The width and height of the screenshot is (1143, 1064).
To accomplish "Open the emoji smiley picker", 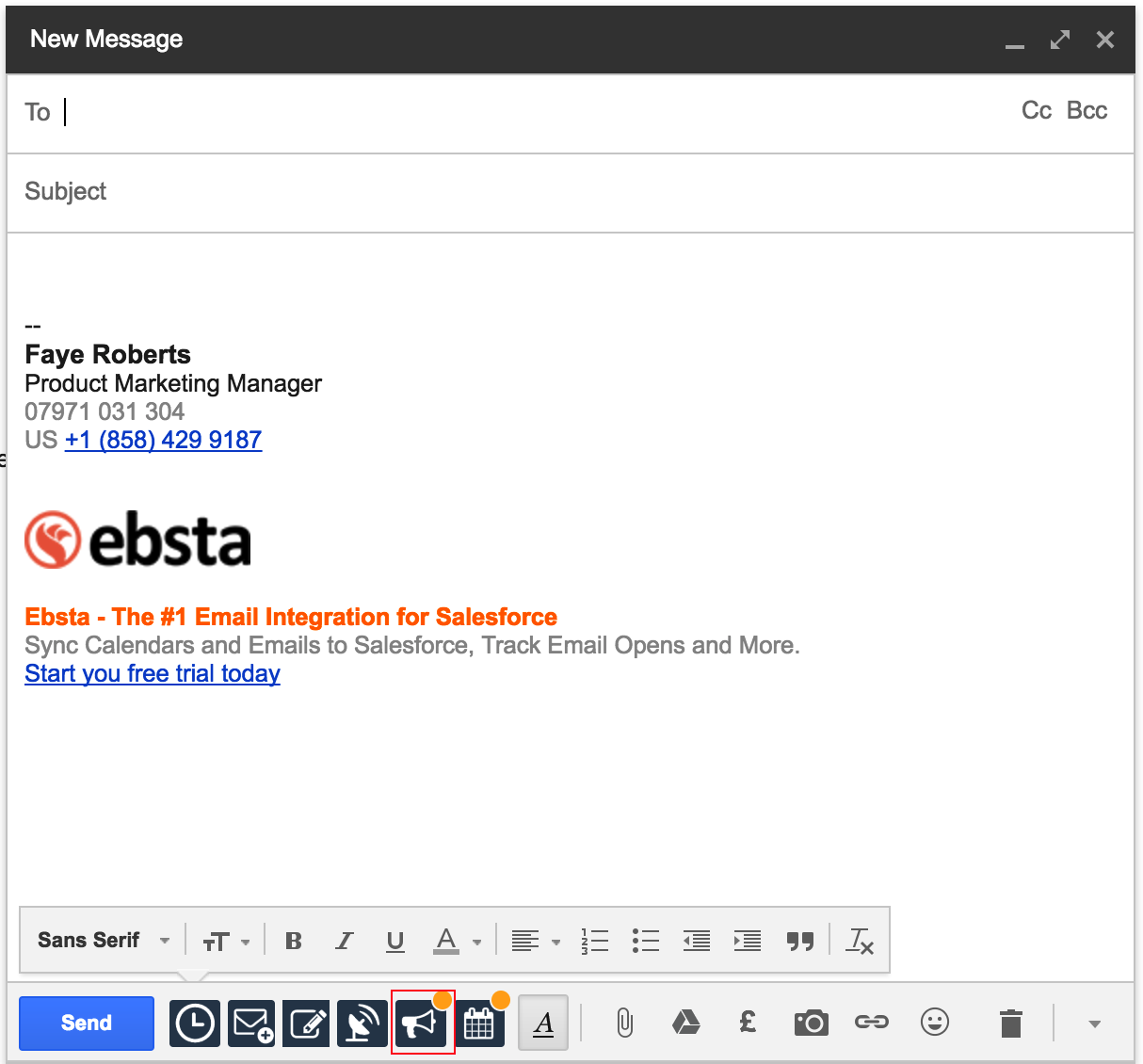I will [x=934, y=1023].
